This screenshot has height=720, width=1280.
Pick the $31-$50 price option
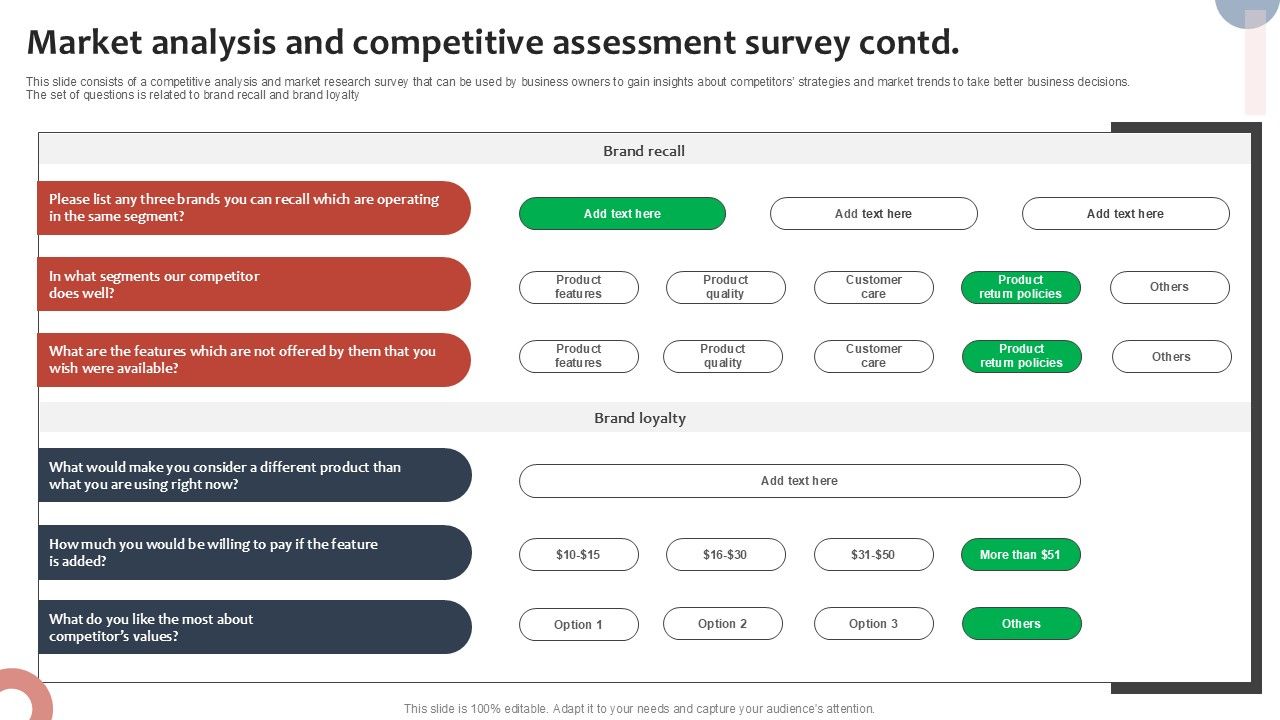coord(873,554)
